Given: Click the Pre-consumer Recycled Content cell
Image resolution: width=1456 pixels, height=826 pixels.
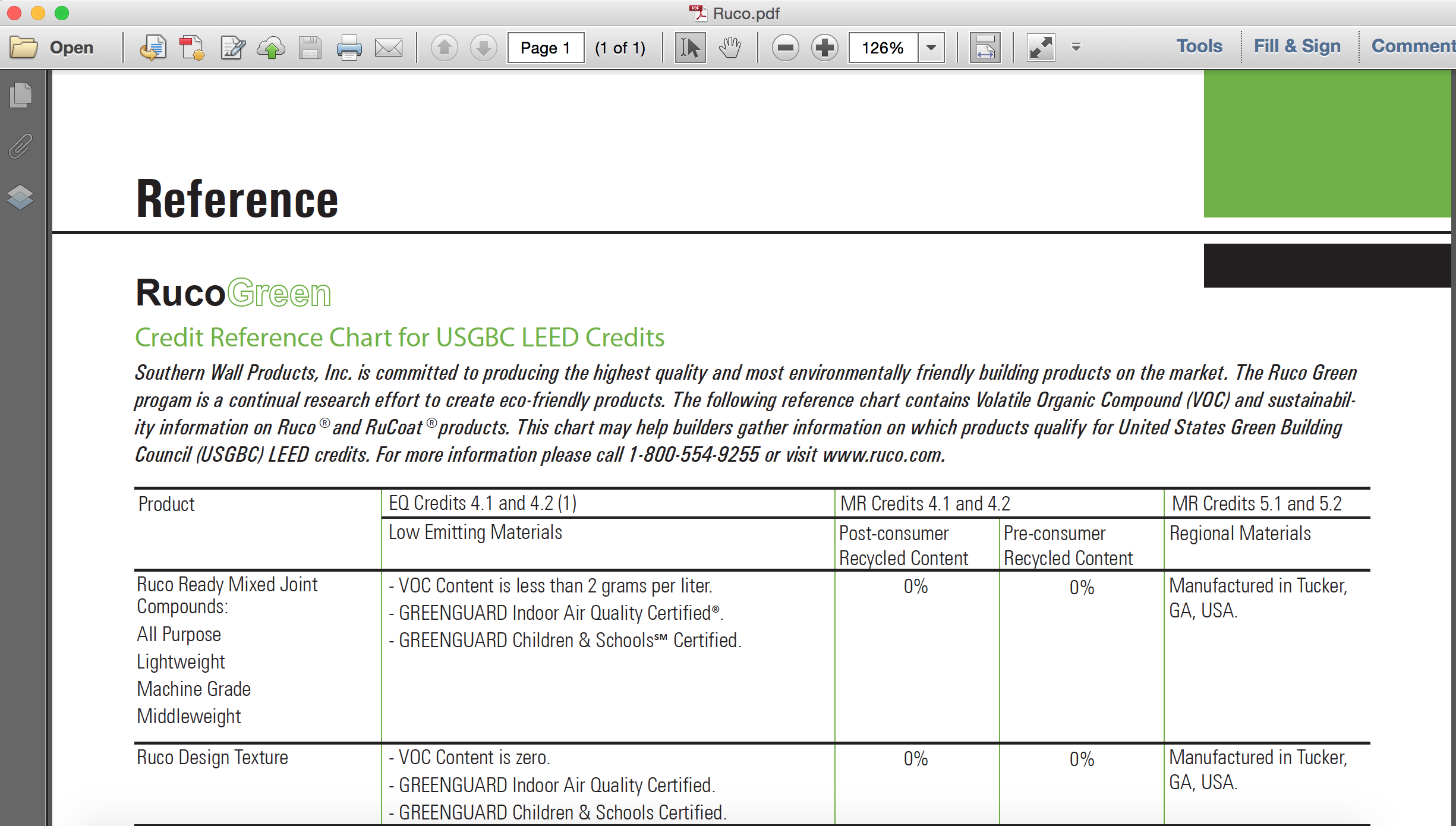Looking at the screenshot, I should coord(1068,546).
